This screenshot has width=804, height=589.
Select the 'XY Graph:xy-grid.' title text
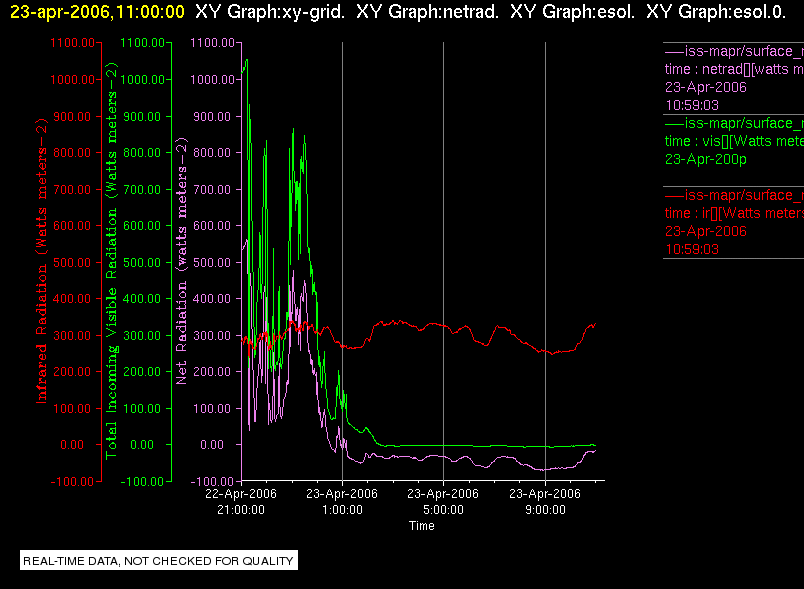click(x=270, y=12)
